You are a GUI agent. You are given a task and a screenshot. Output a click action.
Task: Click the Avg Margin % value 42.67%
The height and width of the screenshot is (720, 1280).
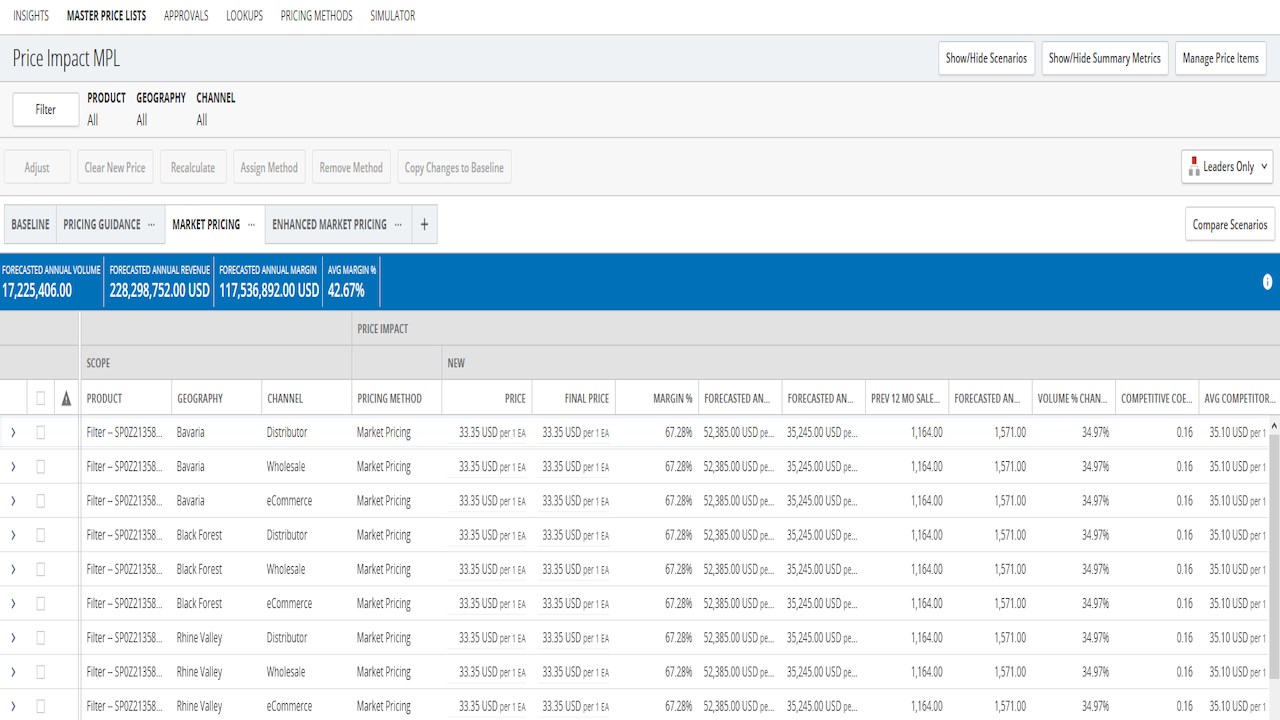(x=346, y=291)
